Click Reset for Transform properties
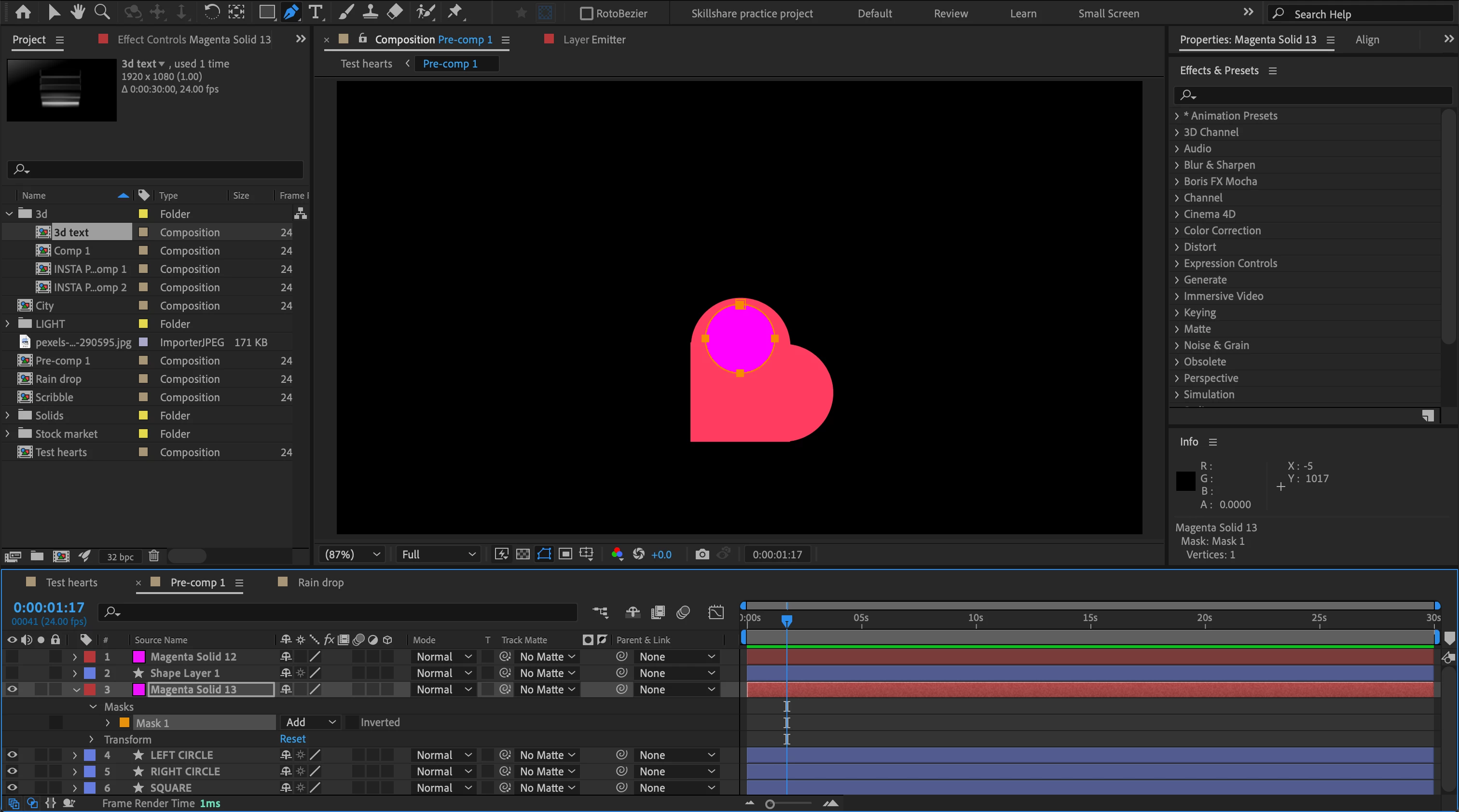The image size is (1459, 812). click(x=292, y=738)
